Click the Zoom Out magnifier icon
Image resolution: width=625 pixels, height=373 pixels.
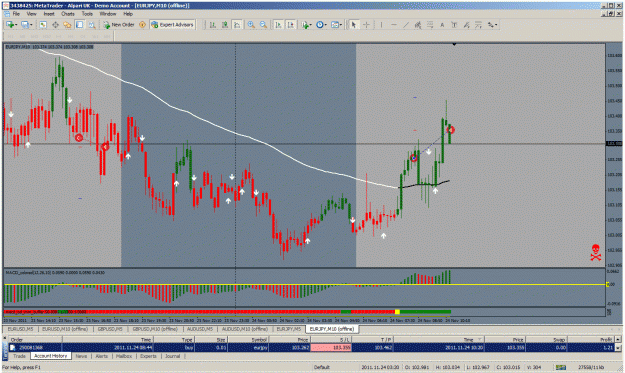point(263,25)
